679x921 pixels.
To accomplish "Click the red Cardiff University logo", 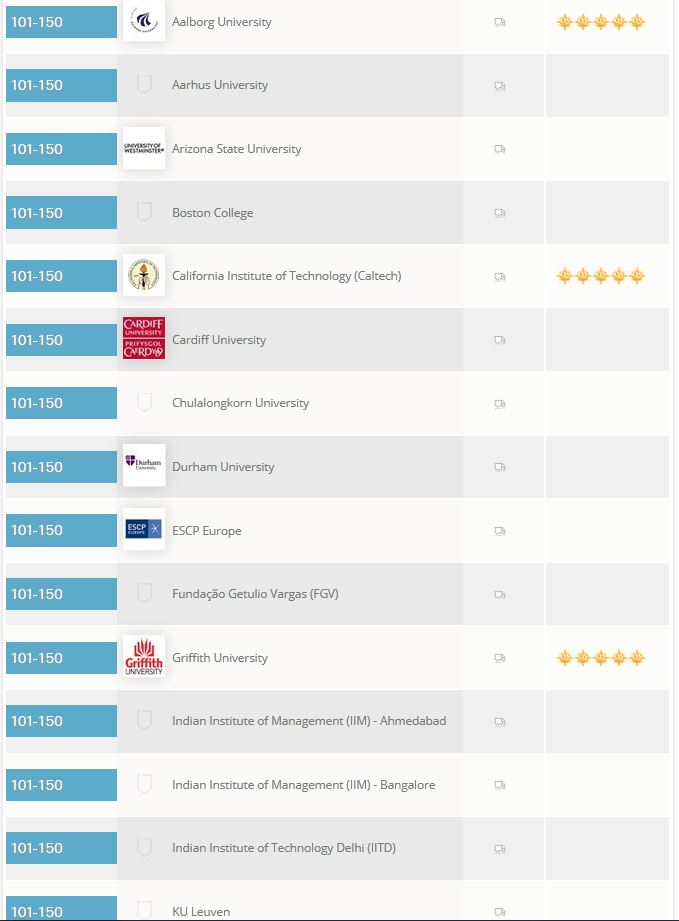I will (x=144, y=339).
